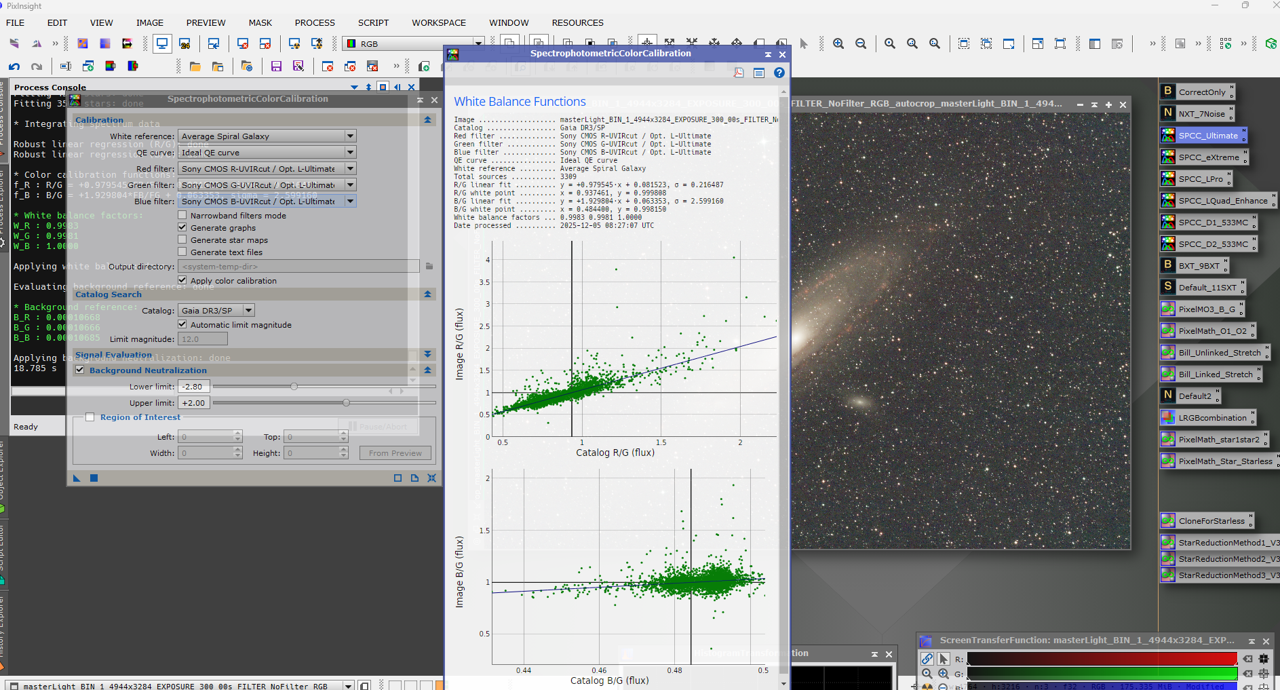Click the BXT_9BXT process icon
1280x690 pixels.
1198,266
